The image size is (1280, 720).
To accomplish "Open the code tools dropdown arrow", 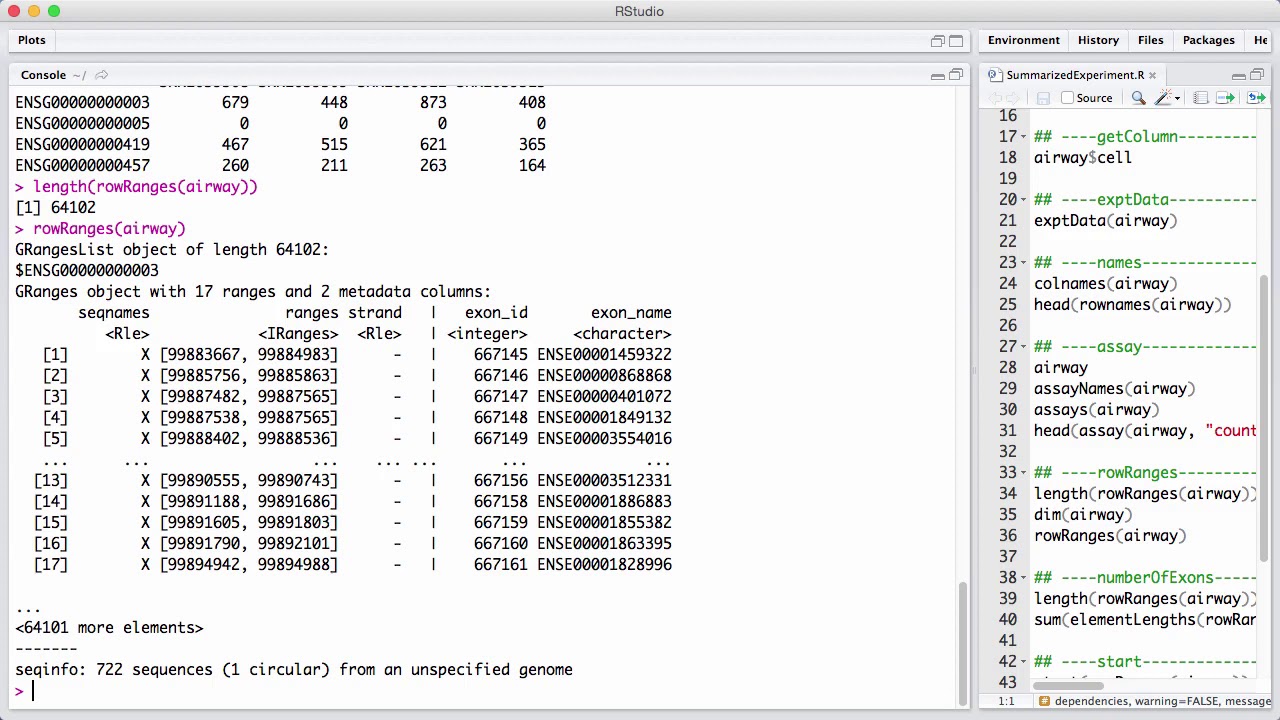I will pos(1177,98).
